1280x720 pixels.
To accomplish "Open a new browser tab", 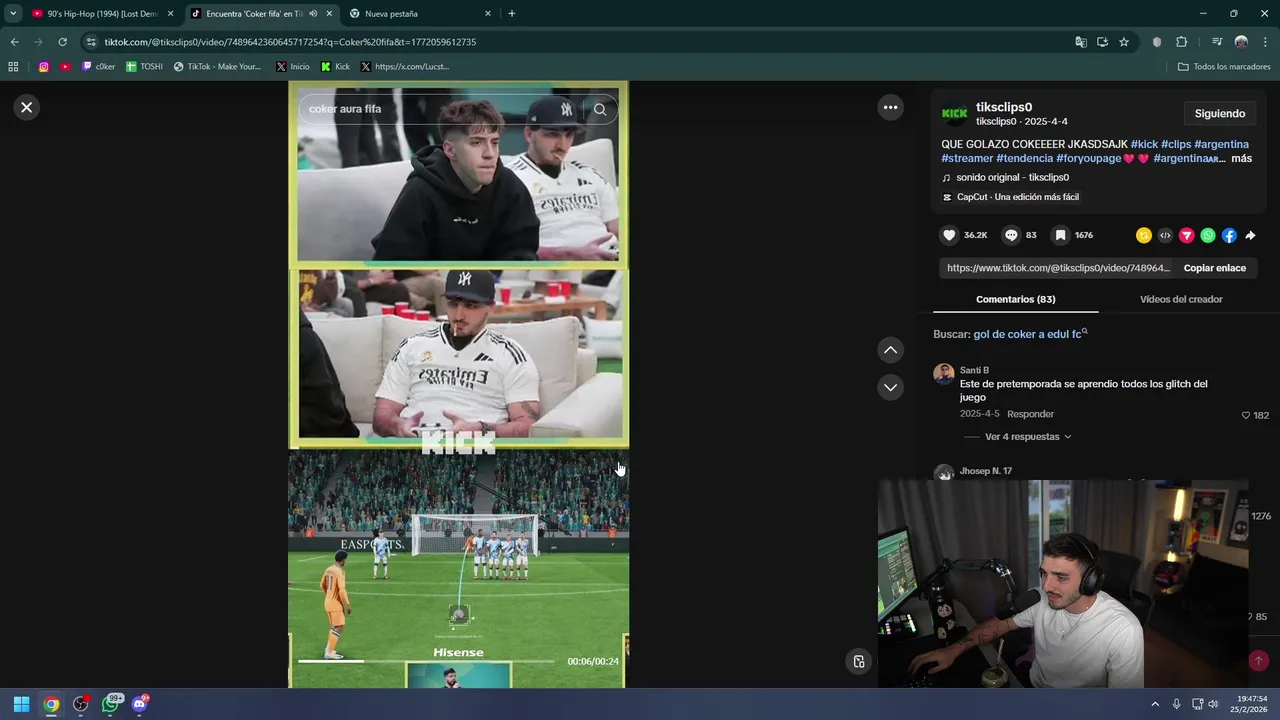I will tap(512, 14).
